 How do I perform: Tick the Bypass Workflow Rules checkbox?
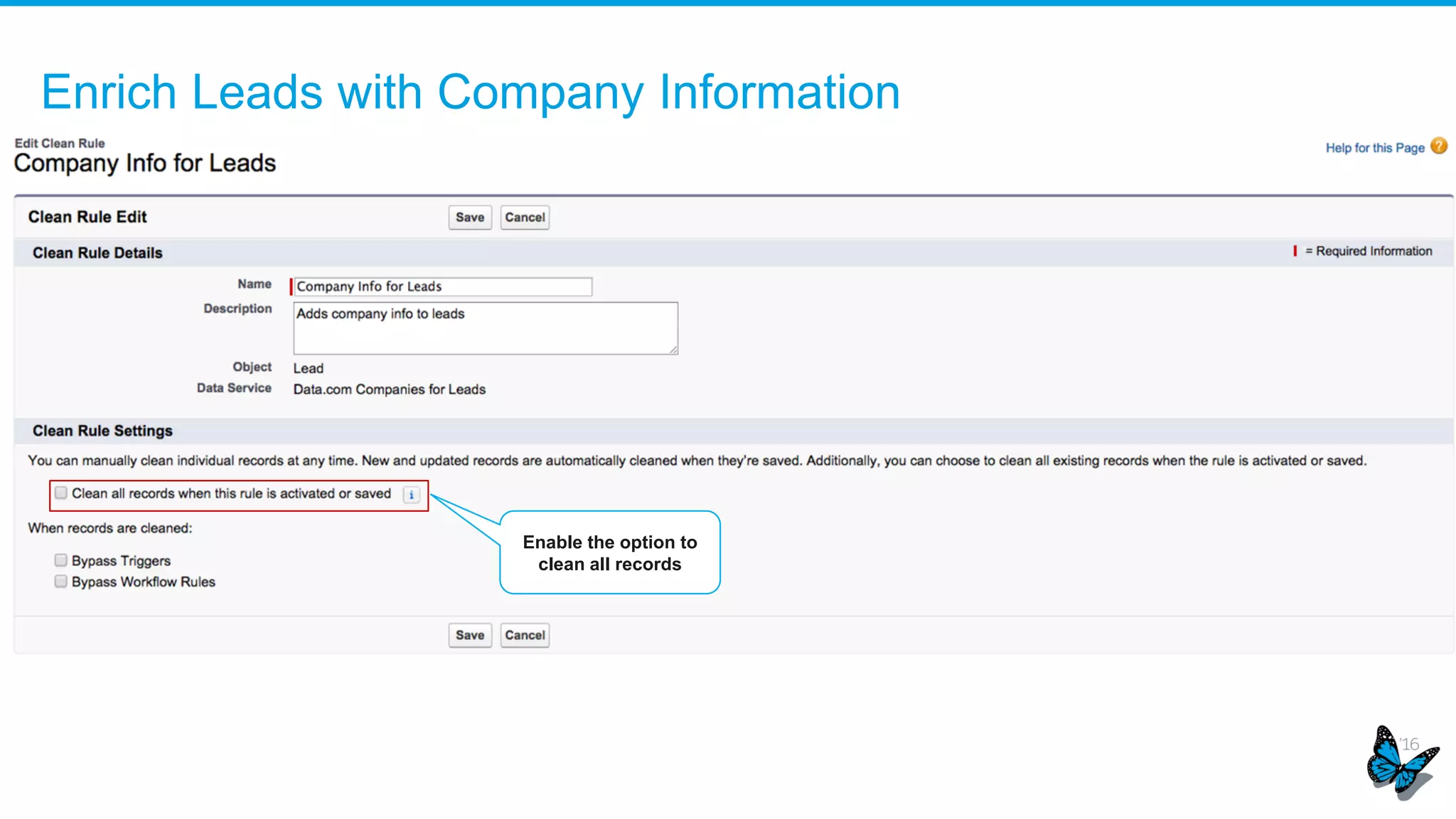pyautogui.click(x=61, y=582)
